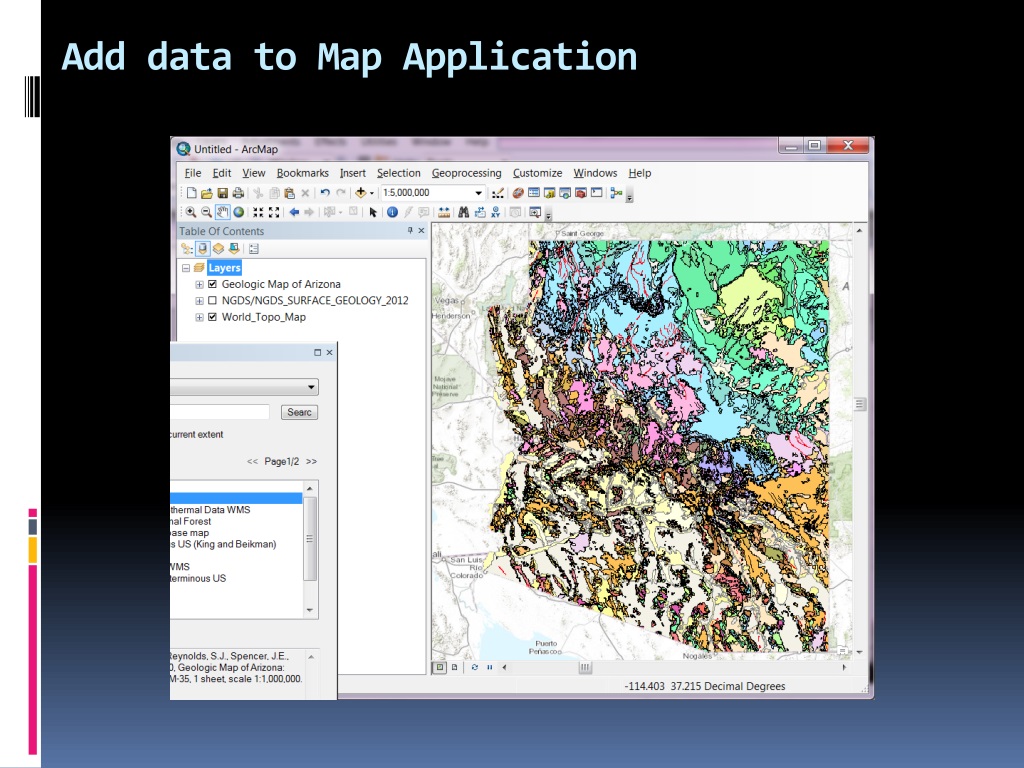The width and height of the screenshot is (1024, 768).
Task: Open Standard toolbar options arrow
Action: click(x=630, y=195)
